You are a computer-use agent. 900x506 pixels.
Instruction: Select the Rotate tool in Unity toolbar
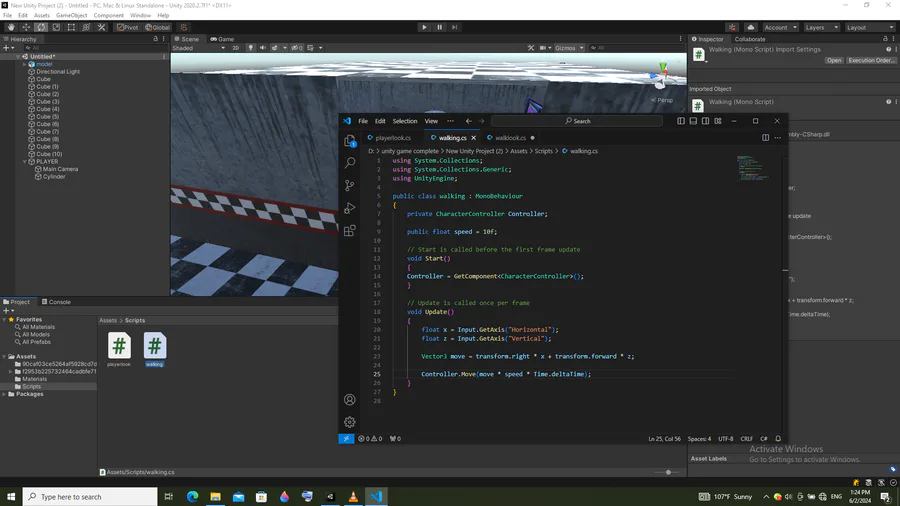click(41, 27)
